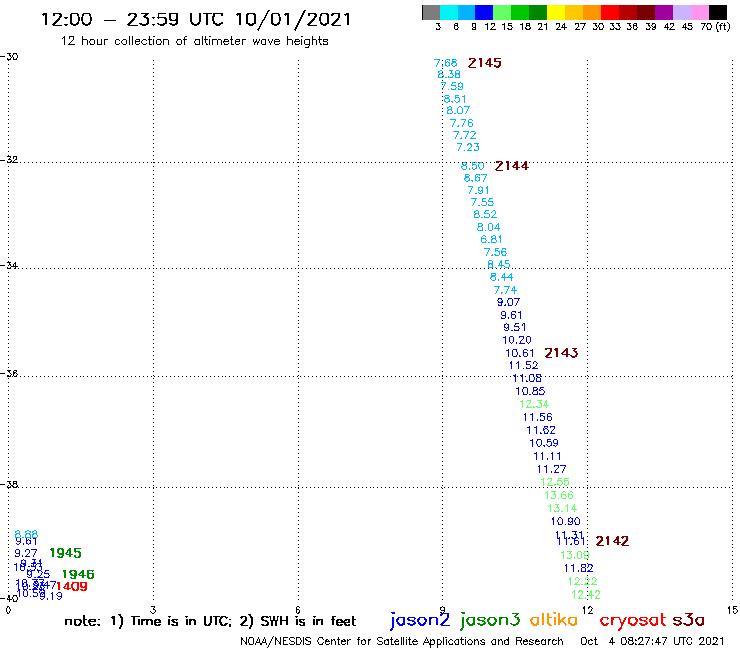This screenshot has height=650, width=740.
Task: Select the purple legend swatch between 39 and 42
Action: coord(663,12)
